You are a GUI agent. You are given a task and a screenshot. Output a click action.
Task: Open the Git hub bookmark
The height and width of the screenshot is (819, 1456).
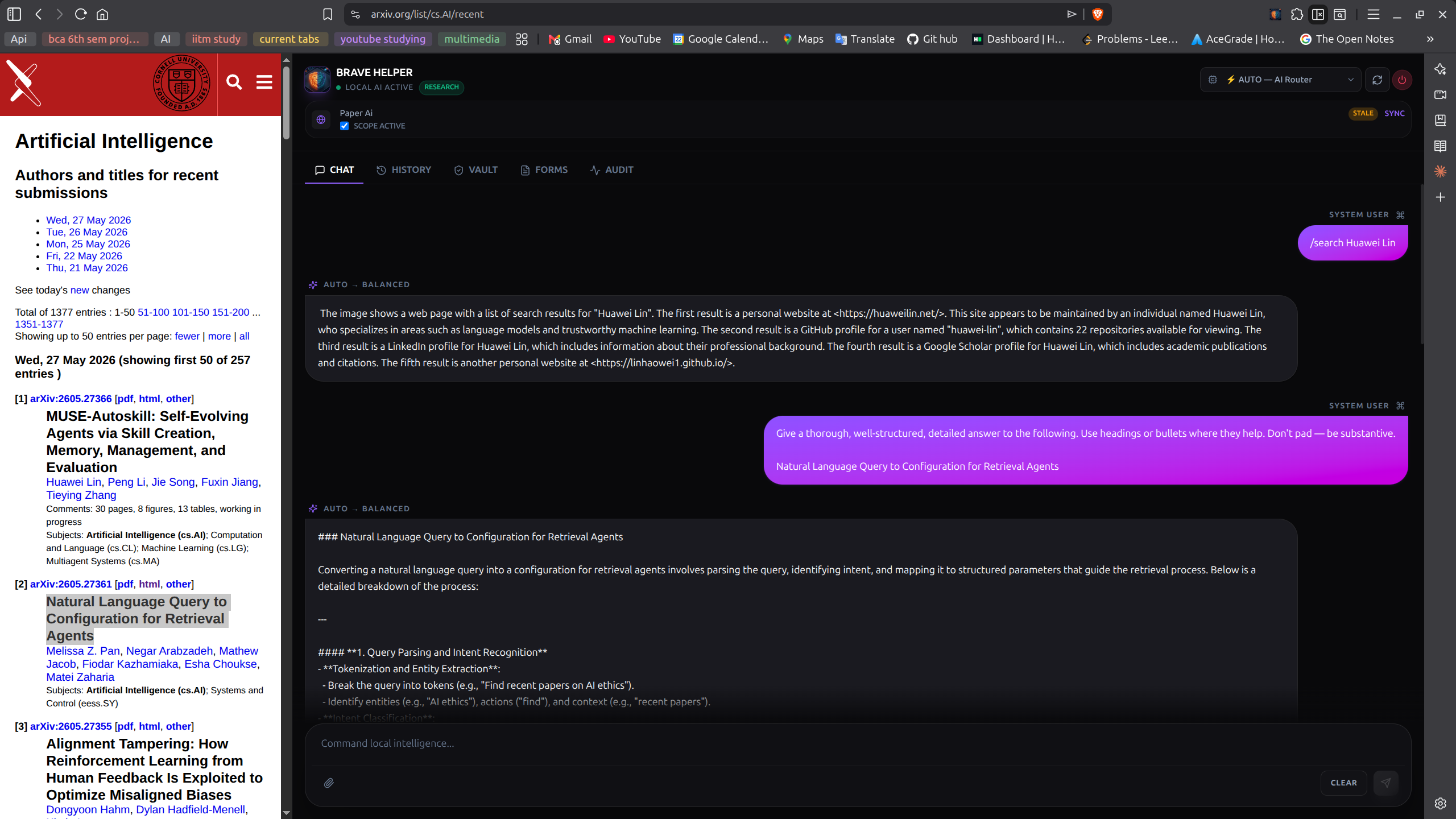click(x=932, y=39)
